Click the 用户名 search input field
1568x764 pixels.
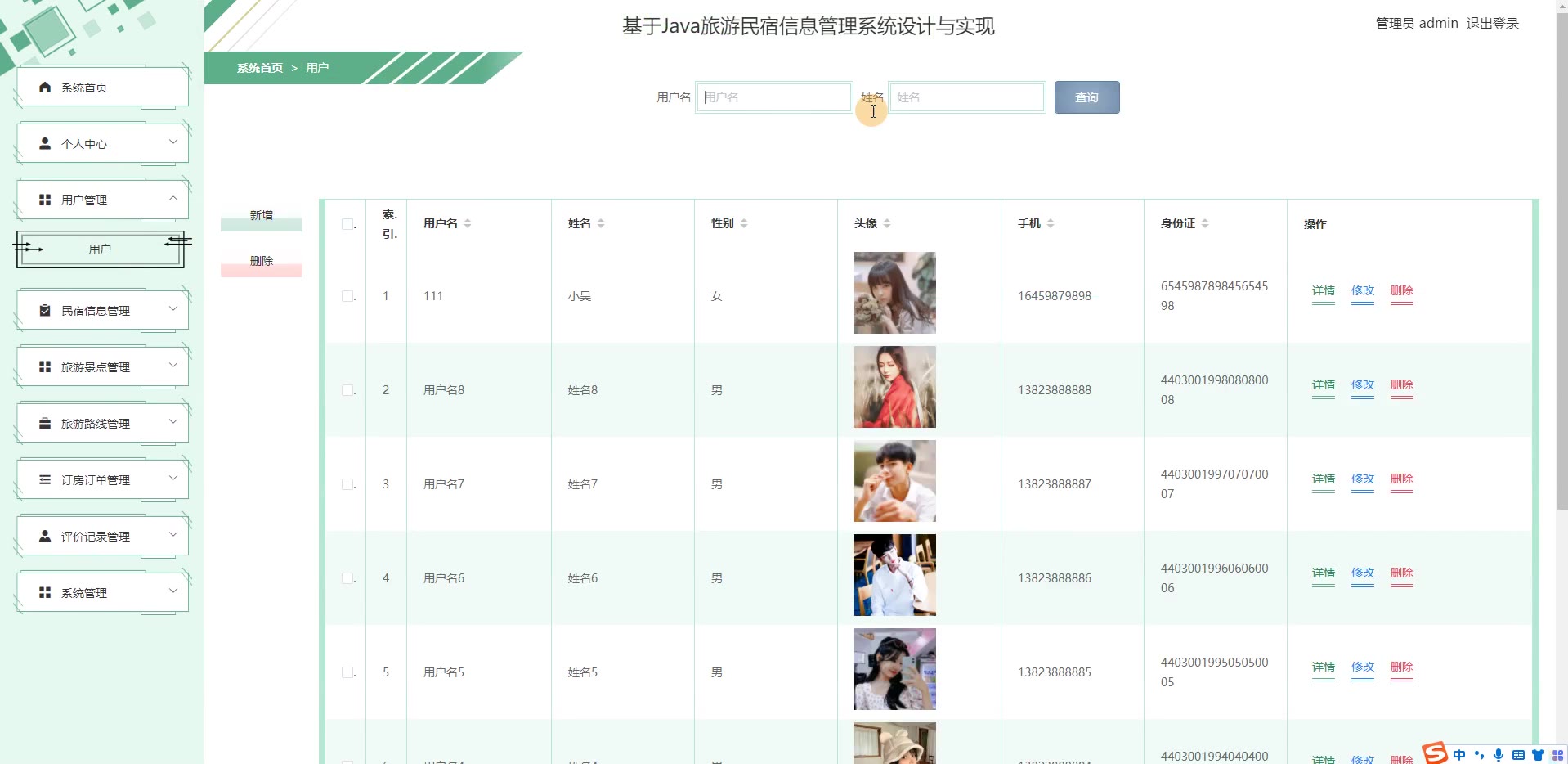click(x=773, y=97)
